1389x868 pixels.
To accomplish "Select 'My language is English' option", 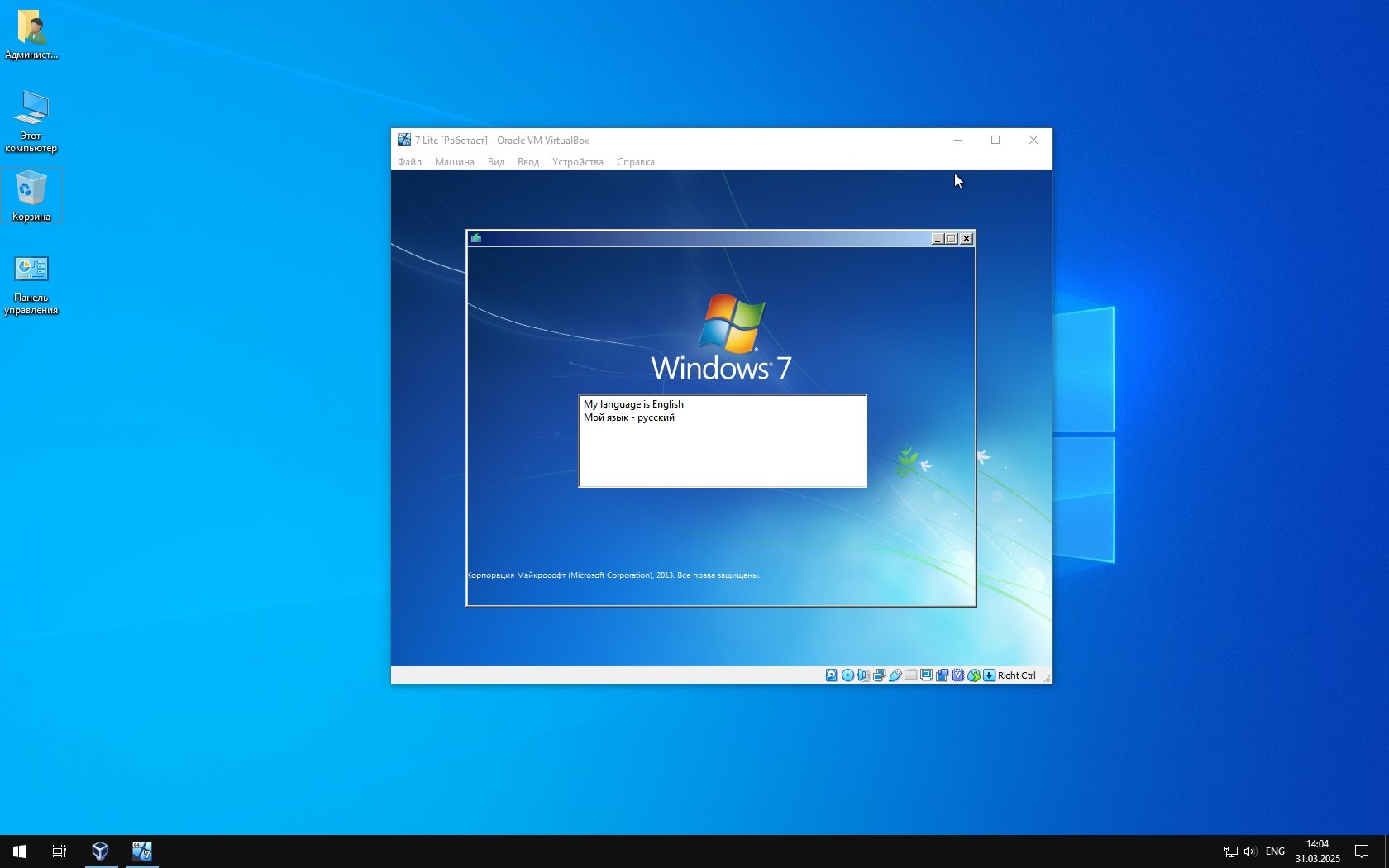I will pos(633,404).
